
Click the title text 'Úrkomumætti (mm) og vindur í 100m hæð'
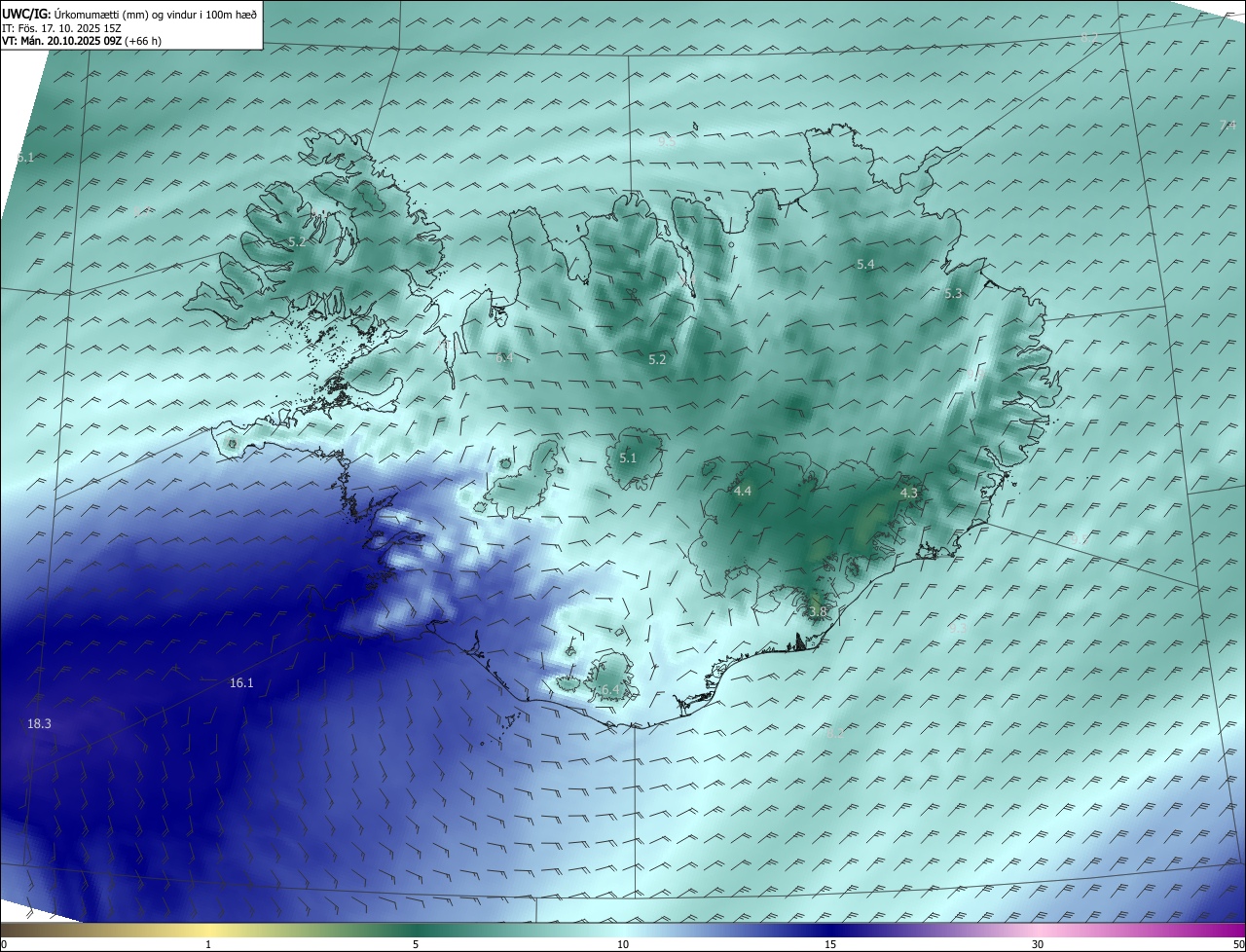[x=155, y=14]
